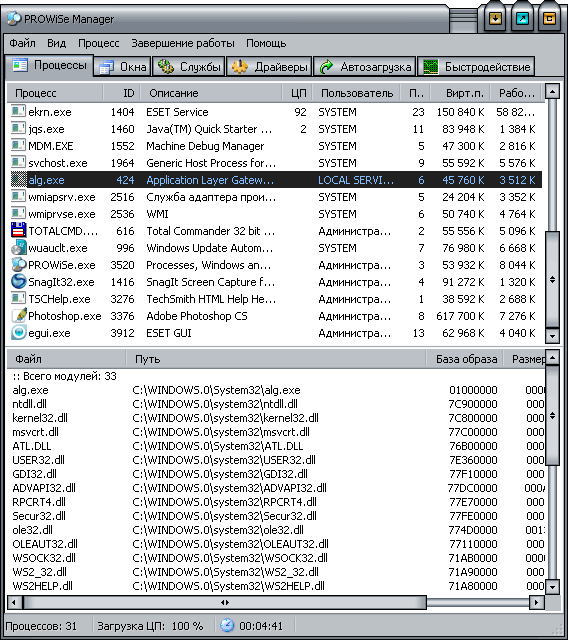Sort by the Пользователь column header
This screenshot has height=640, width=568.
pos(357,93)
